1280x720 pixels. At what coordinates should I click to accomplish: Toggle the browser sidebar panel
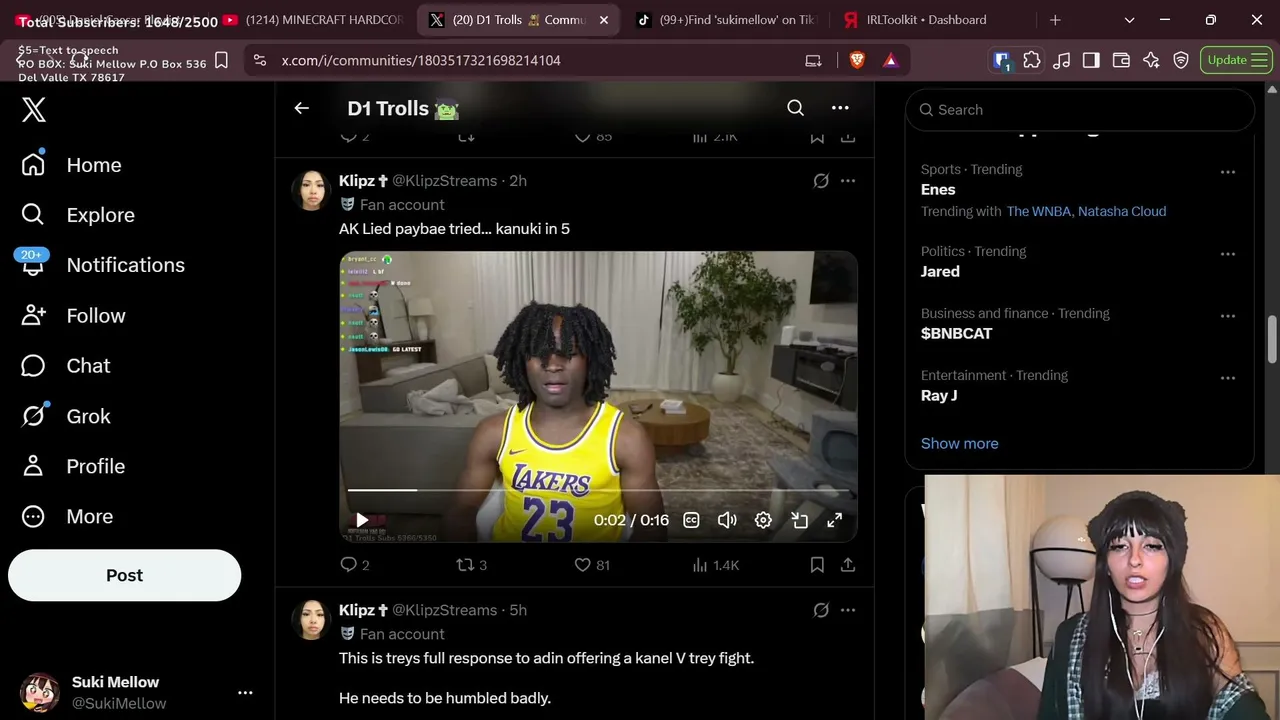click(1091, 60)
